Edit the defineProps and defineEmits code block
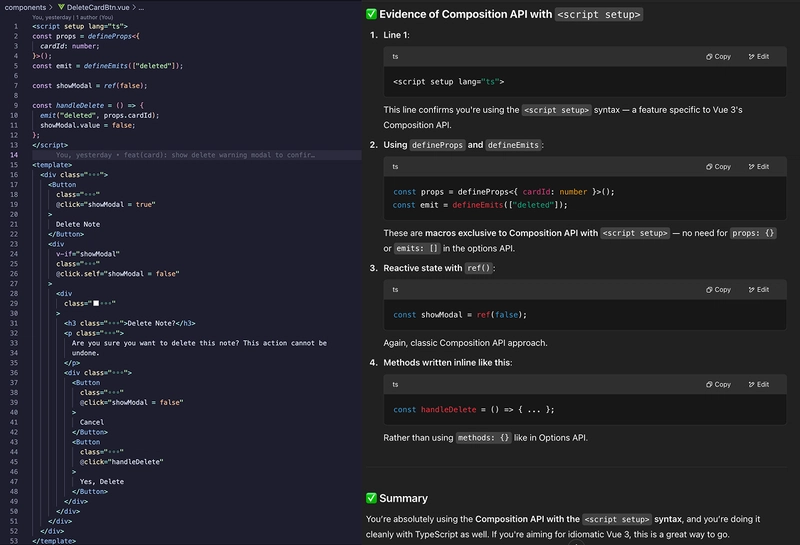This screenshot has width=800, height=545. [759, 167]
